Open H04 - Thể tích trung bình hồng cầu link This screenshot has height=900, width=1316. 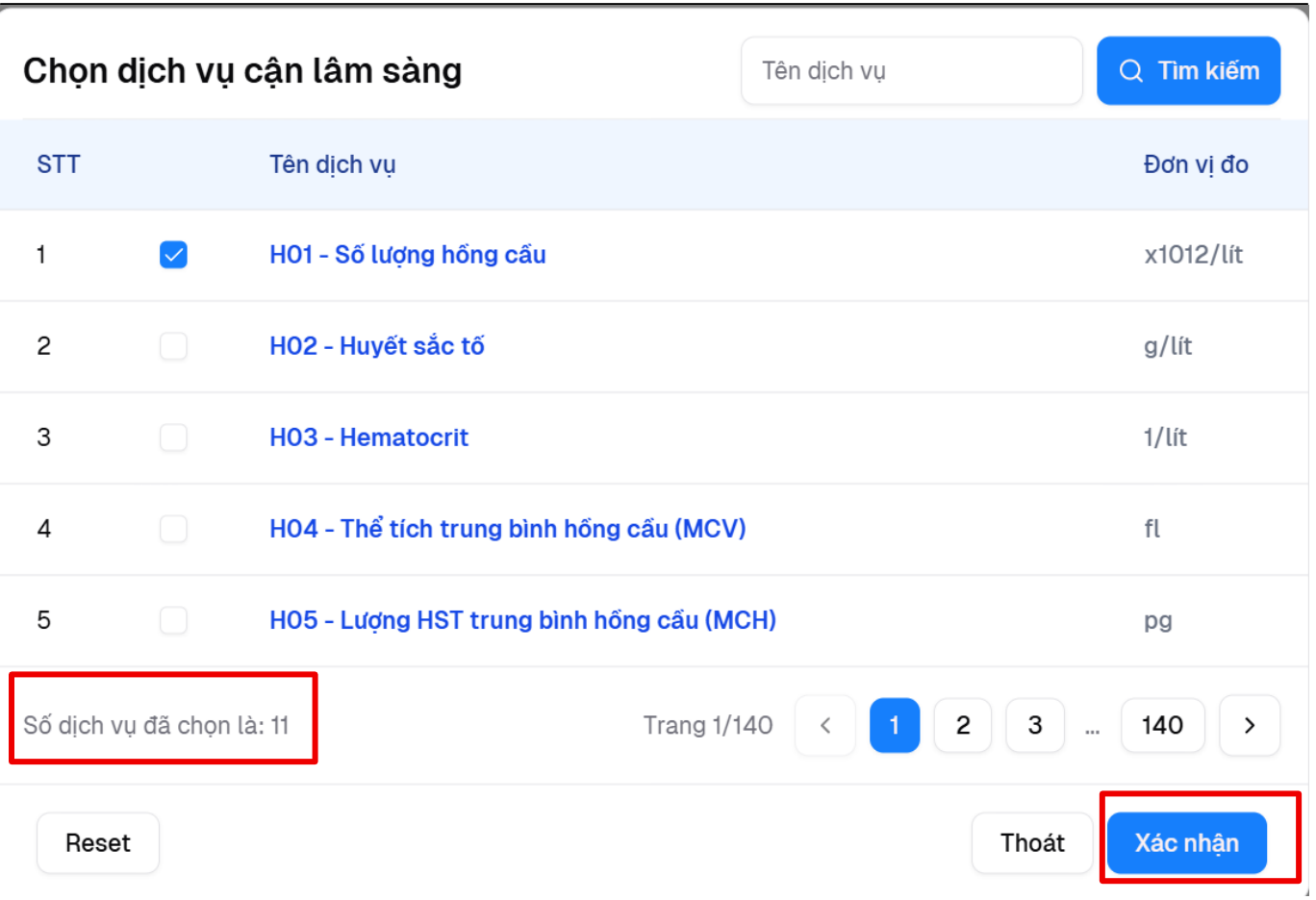508,529
